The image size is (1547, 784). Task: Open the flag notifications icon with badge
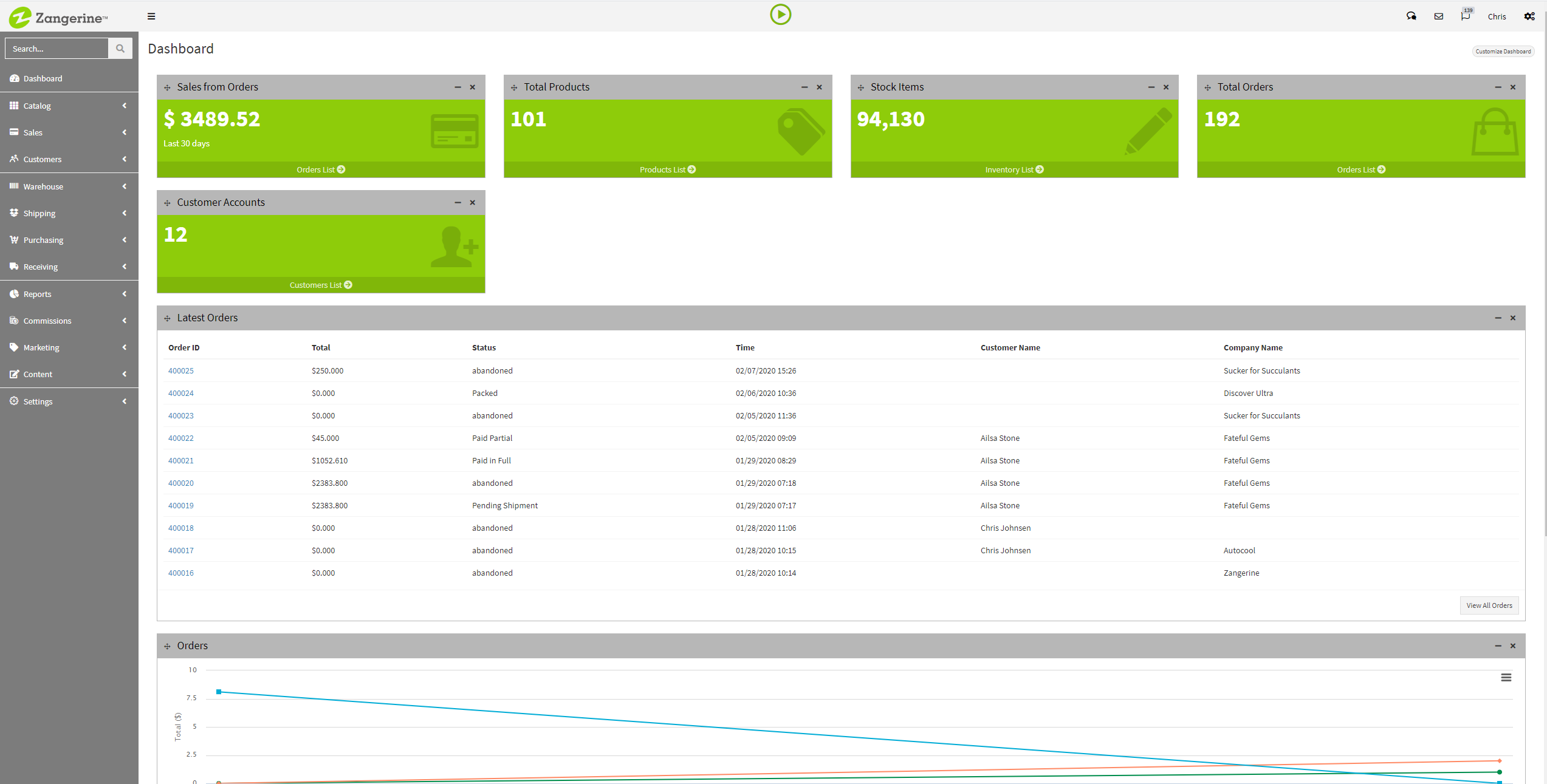click(x=1465, y=16)
